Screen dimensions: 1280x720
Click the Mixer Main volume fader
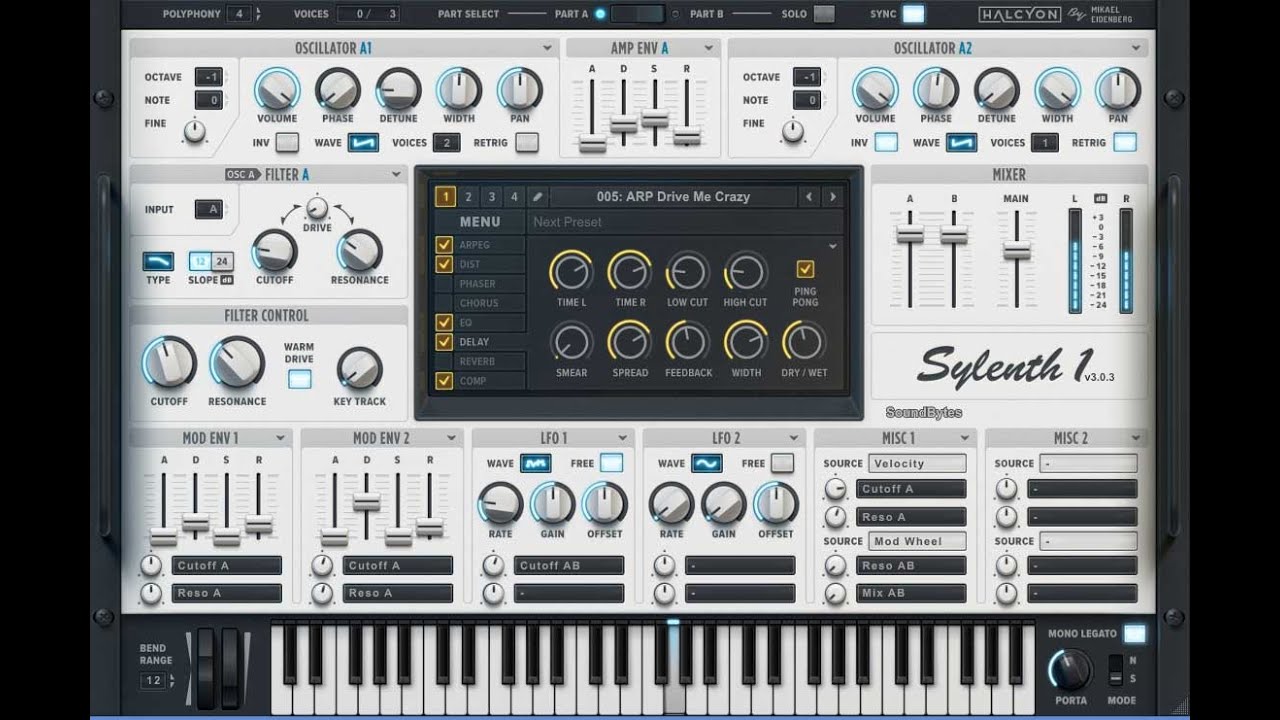(x=1017, y=251)
